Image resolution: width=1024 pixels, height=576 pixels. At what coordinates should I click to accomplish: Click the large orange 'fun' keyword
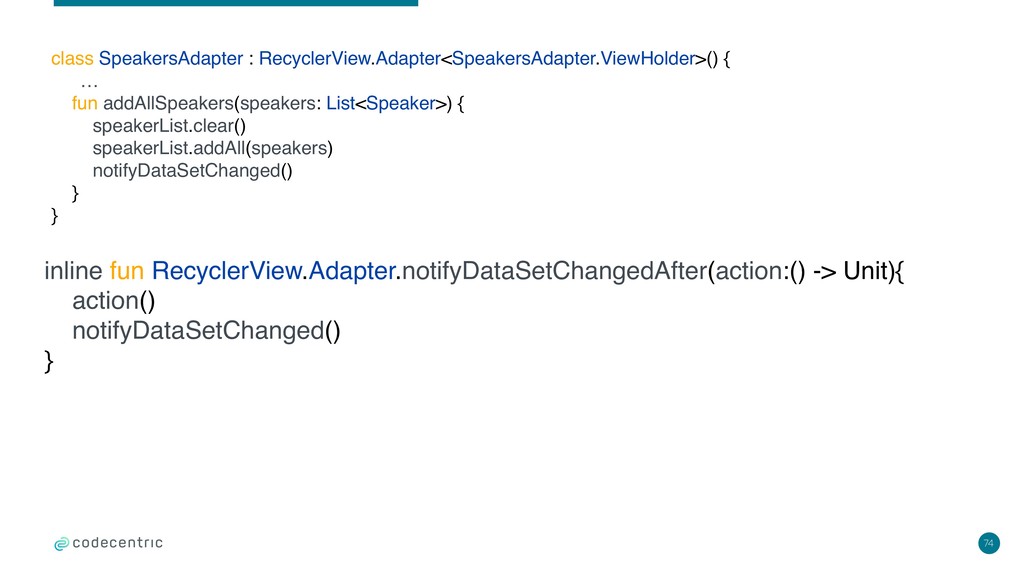point(127,270)
